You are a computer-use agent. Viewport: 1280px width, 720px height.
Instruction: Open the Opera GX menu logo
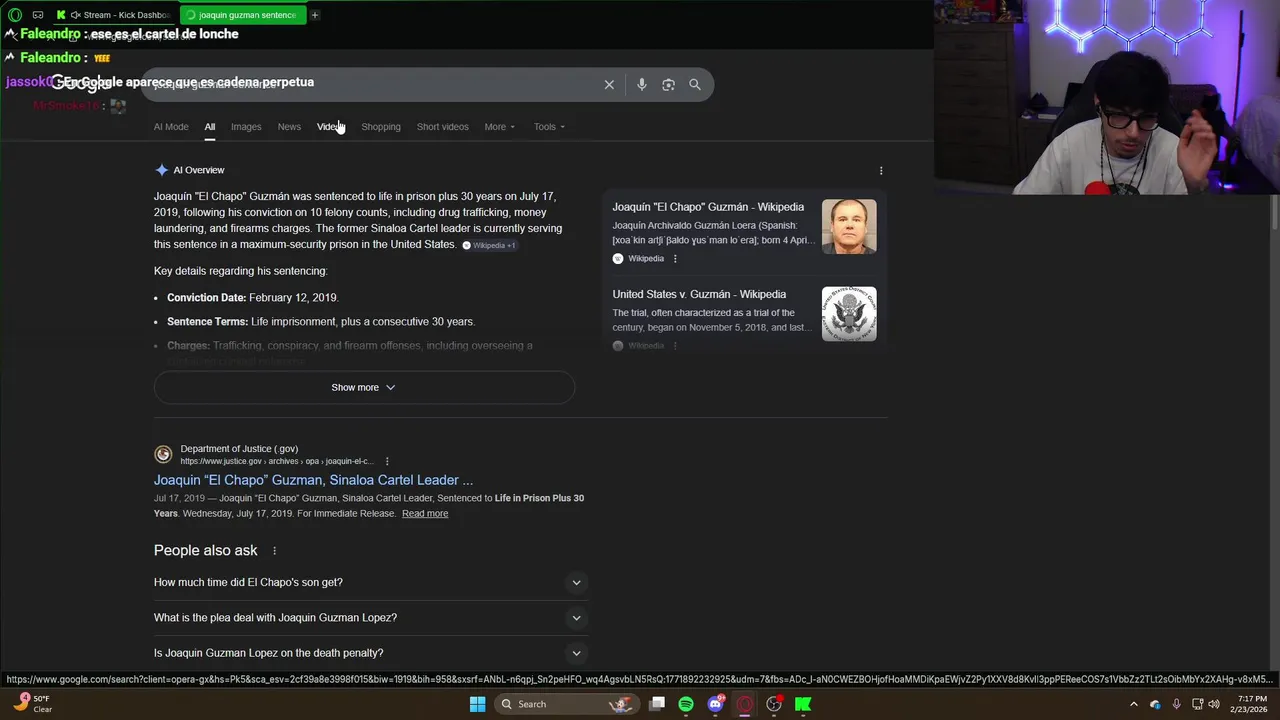pyautogui.click(x=15, y=15)
